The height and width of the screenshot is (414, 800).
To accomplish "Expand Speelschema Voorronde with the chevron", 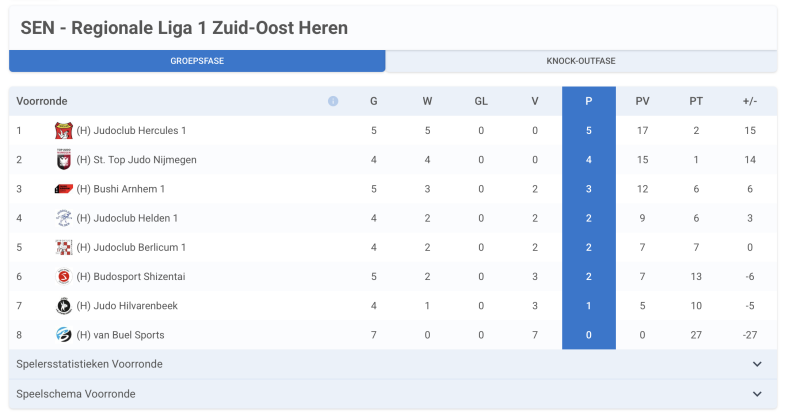I will point(757,394).
